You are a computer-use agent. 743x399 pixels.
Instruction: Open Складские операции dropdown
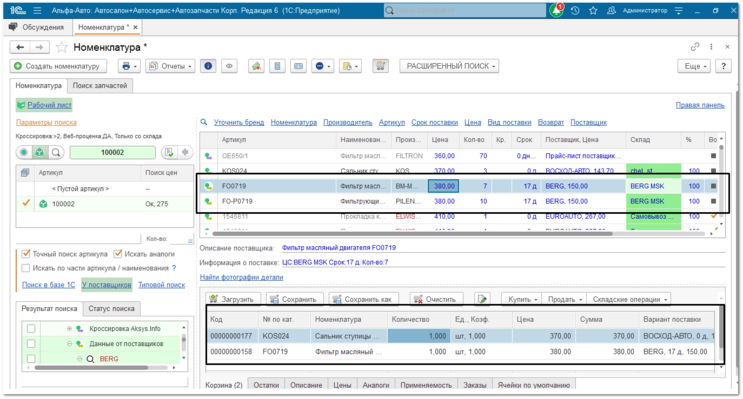click(629, 299)
